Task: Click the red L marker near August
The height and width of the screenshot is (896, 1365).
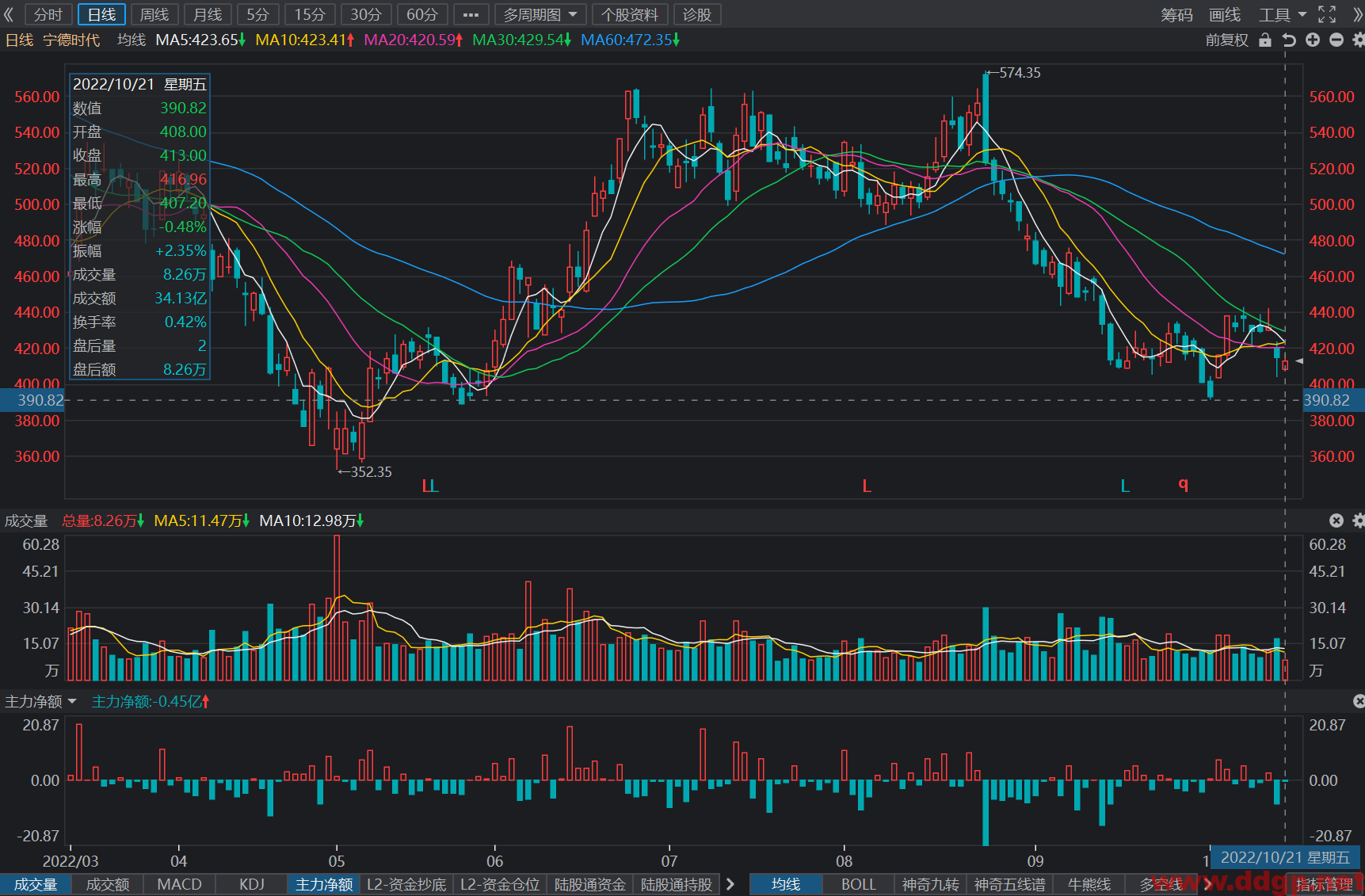Action: point(867,486)
